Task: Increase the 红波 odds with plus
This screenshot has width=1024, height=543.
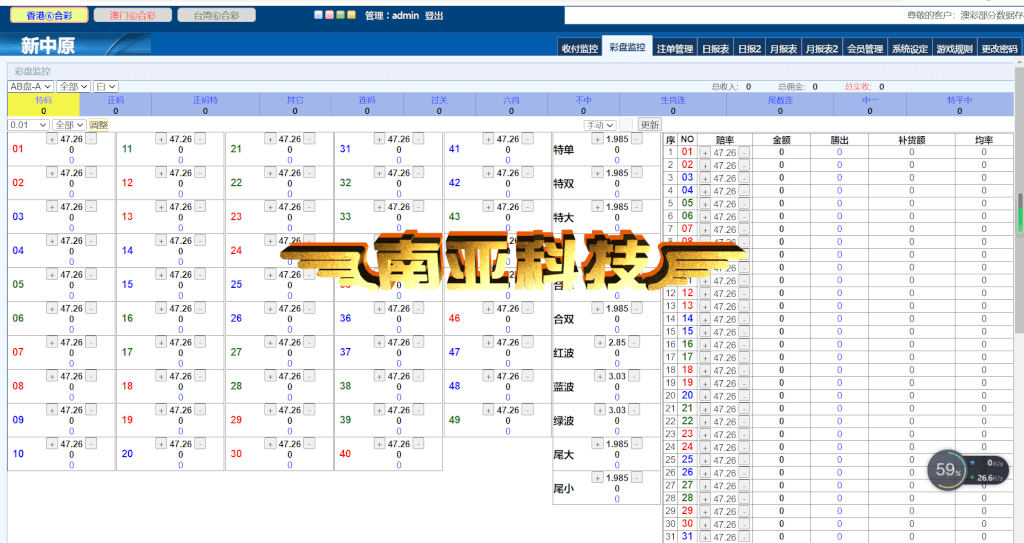Action: tap(600, 342)
